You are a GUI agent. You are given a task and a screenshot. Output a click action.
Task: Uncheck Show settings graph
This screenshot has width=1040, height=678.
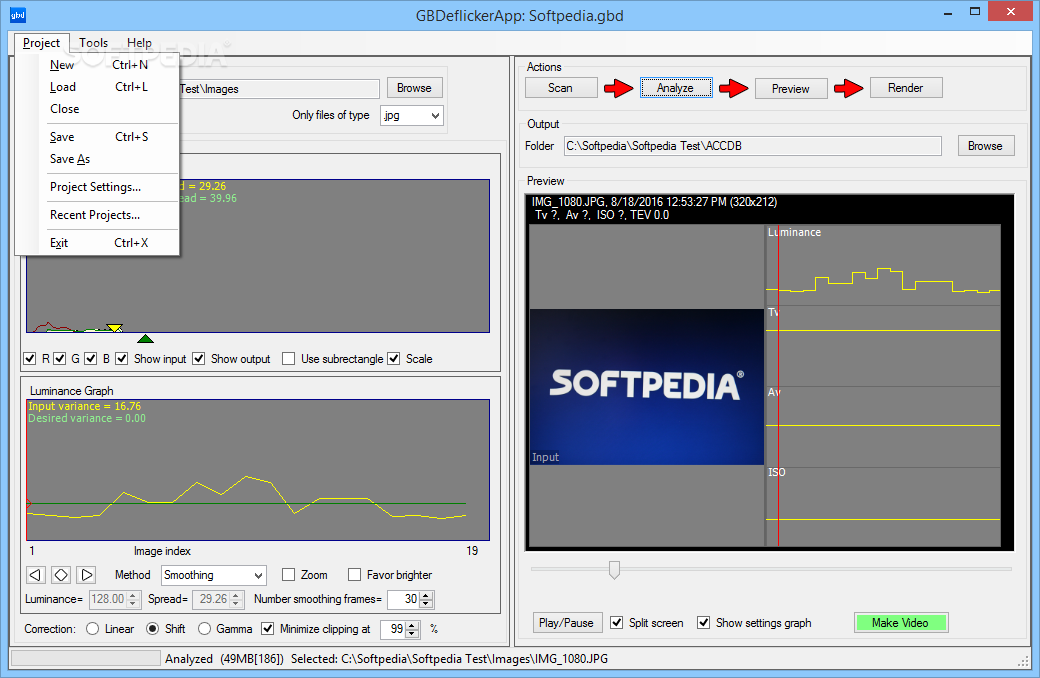pos(704,622)
